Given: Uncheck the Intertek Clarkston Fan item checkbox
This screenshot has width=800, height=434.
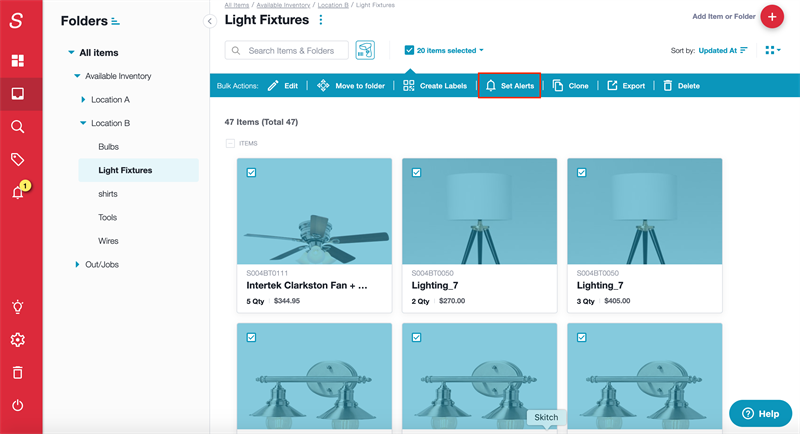Looking at the screenshot, I should point(251,173).
